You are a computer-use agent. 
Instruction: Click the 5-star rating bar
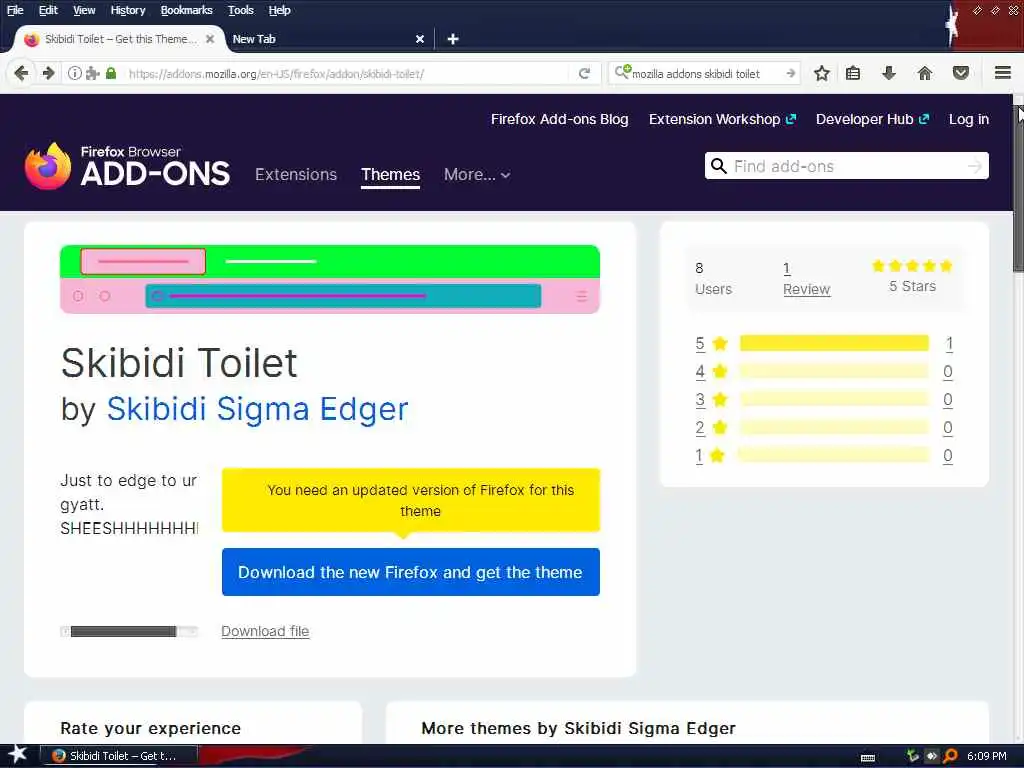(x=834, y=343)
